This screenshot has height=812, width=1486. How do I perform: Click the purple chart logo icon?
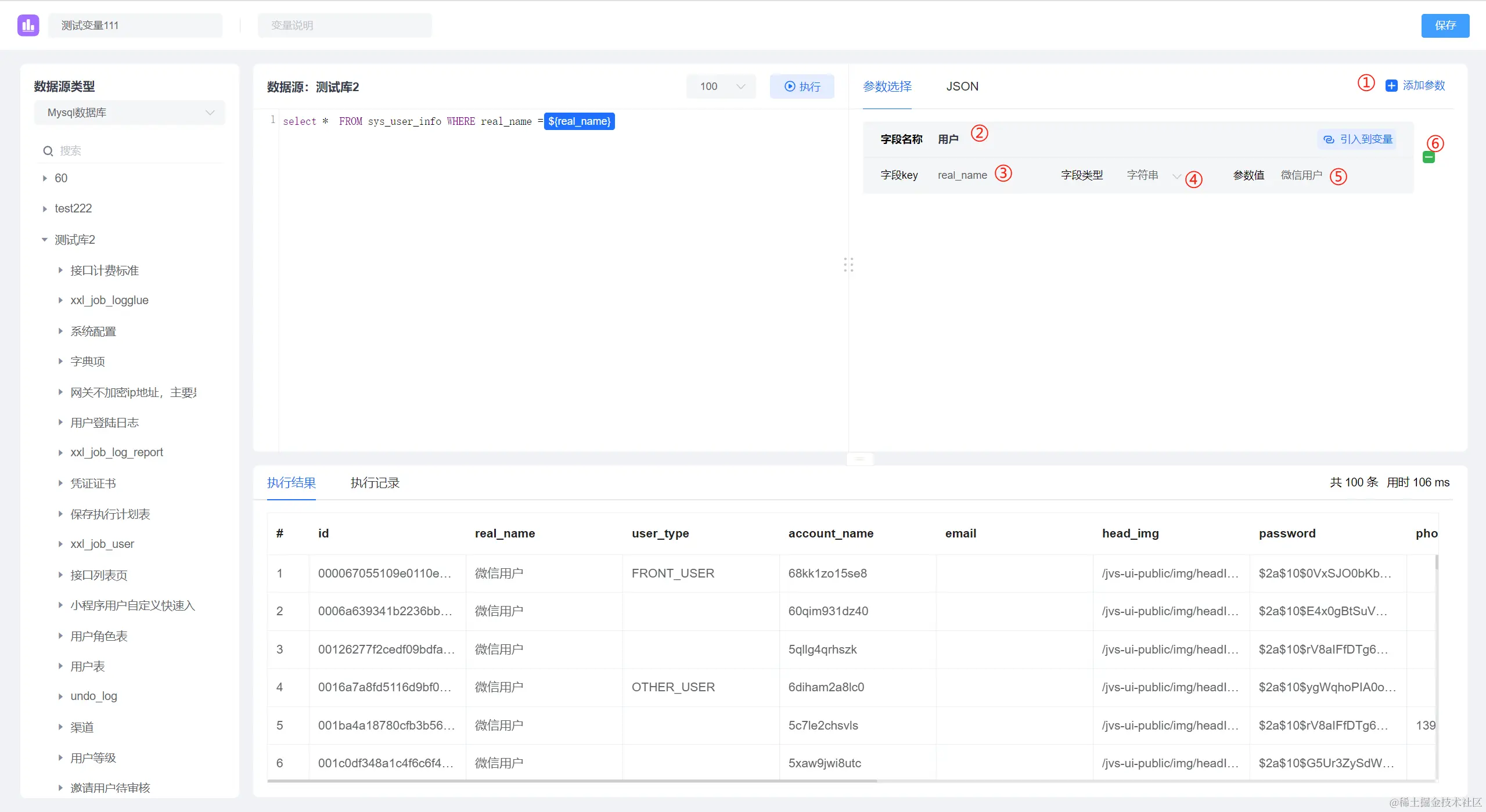[x=28, y=25]
